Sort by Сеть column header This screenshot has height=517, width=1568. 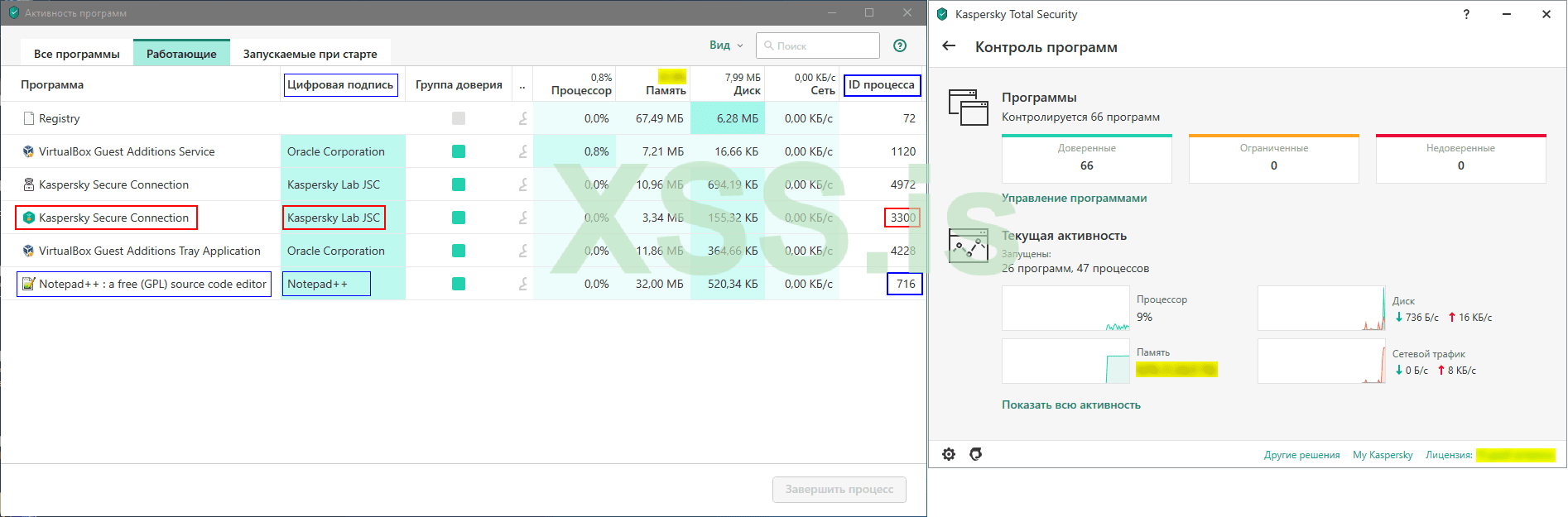pos(822,90)
